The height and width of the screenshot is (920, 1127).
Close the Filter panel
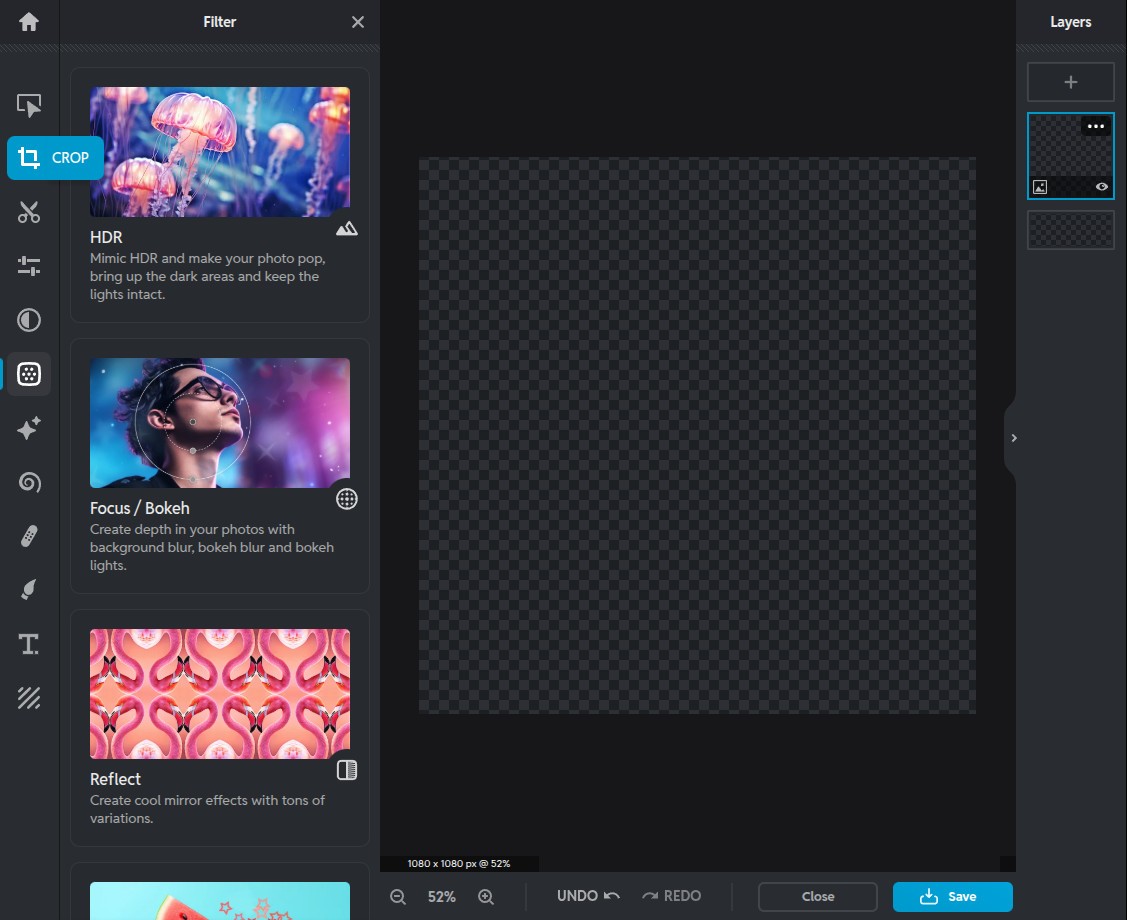point(357,22)
